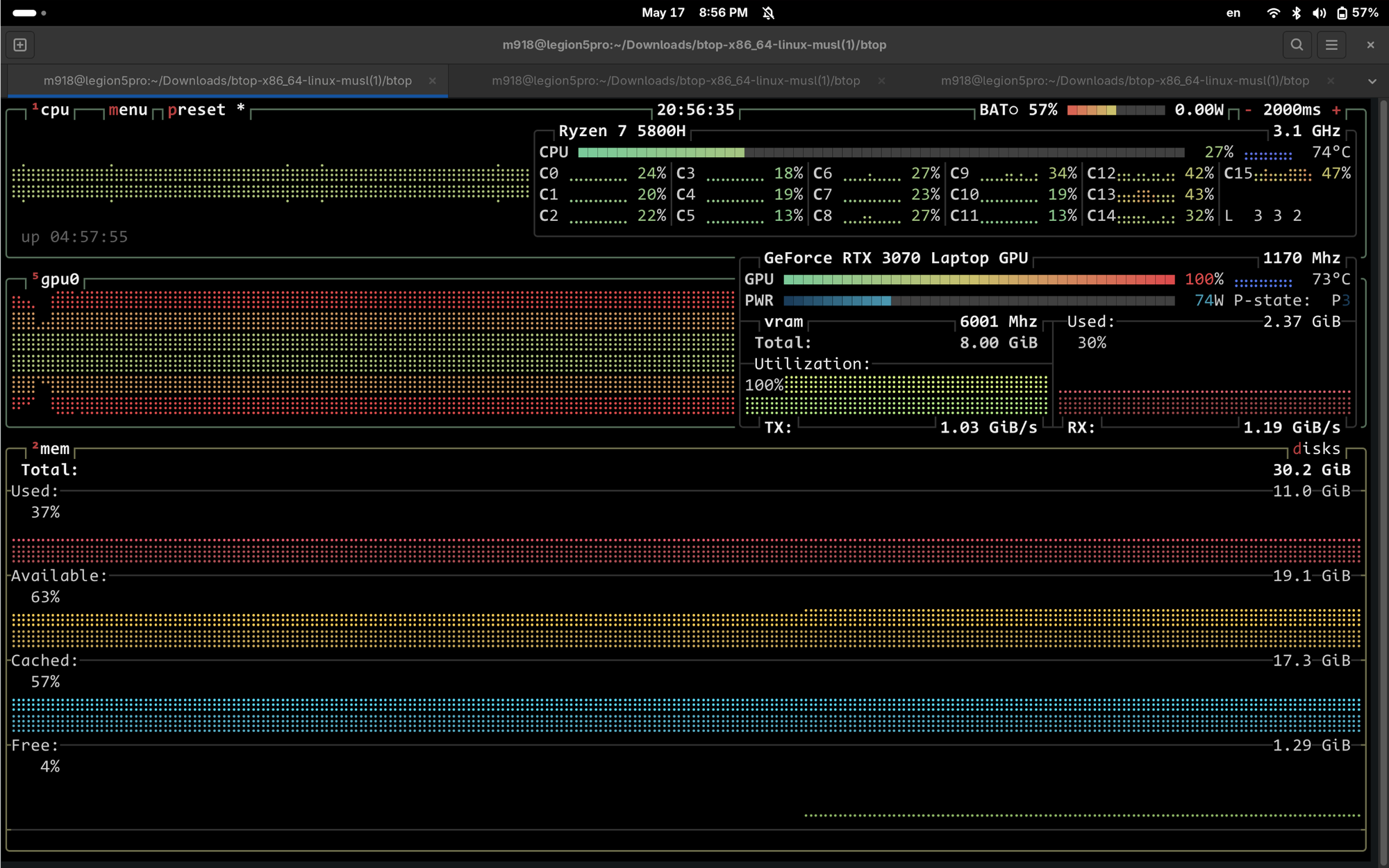Open btop menu option
Screen dimensions: 1389x868
(x=128, y=110)
